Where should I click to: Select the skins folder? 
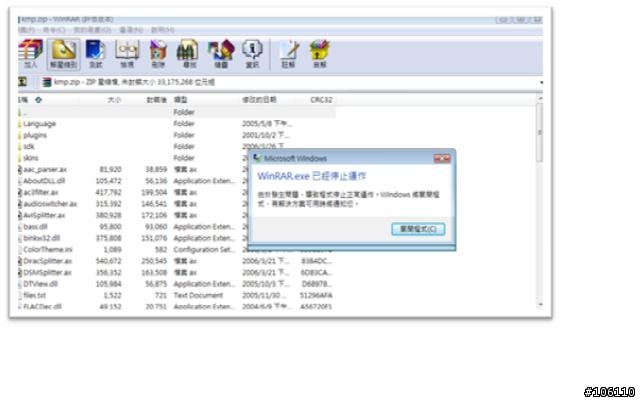(31, 158)
